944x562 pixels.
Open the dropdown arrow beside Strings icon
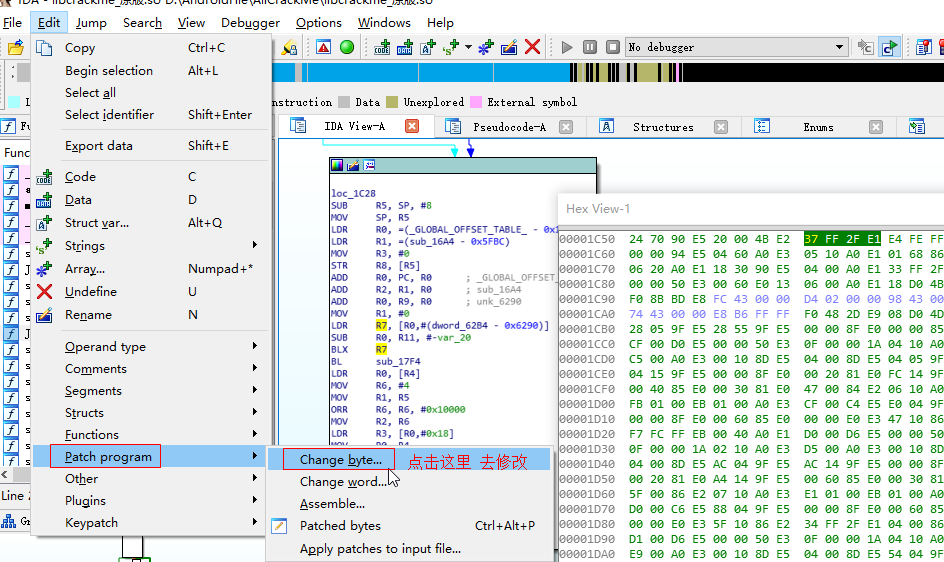click(x=468, y=47)
